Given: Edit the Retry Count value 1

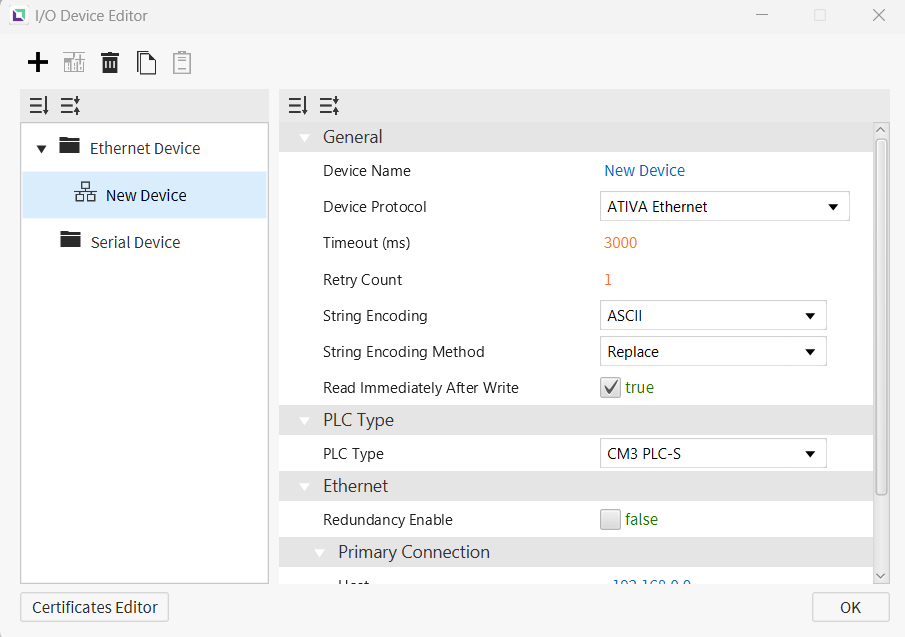Looking at the screenshot, I should coord(608,280).
